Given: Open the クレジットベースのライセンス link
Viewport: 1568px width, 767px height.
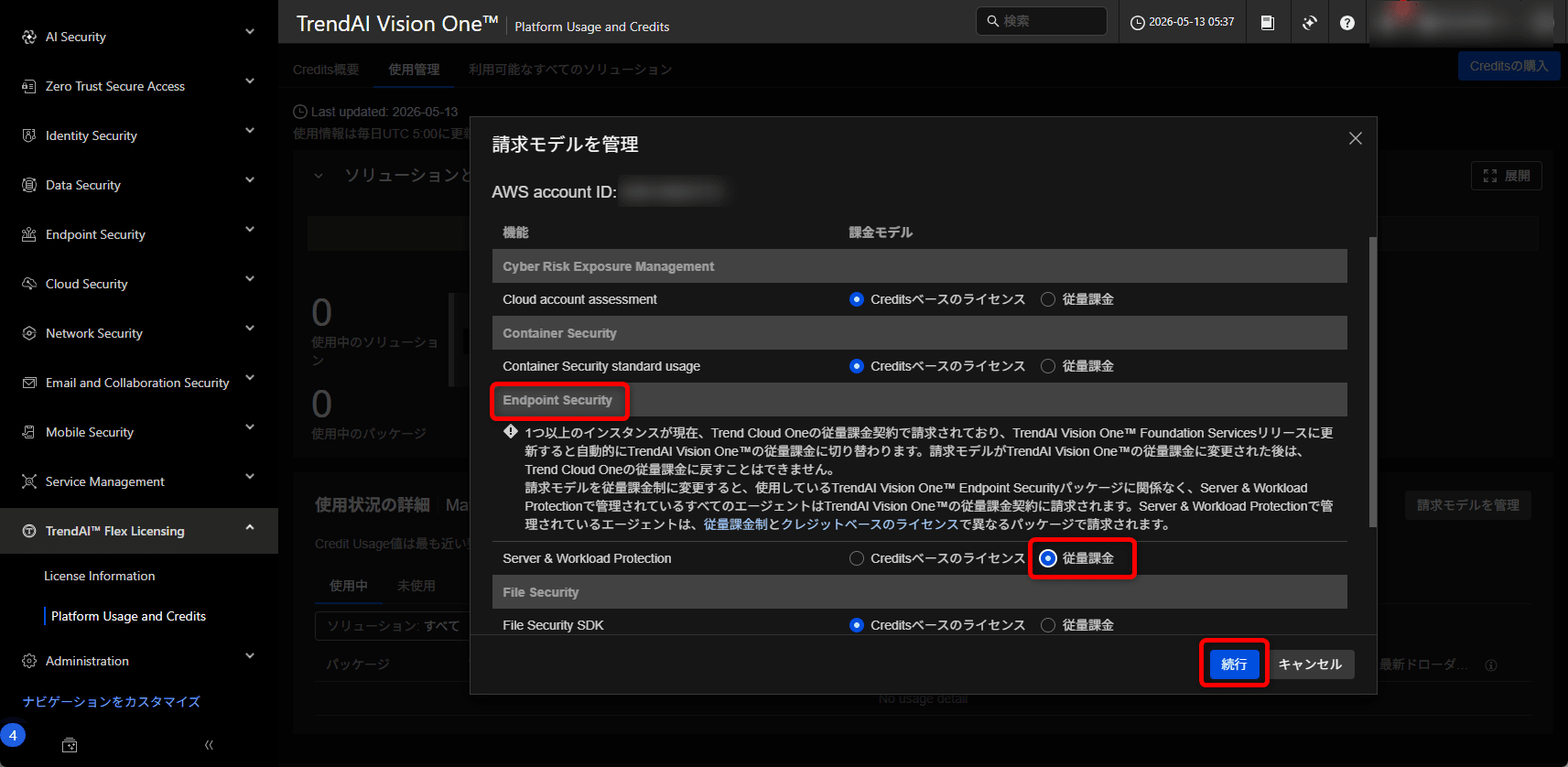Looking at the screenshot, I should click(870, 524).
